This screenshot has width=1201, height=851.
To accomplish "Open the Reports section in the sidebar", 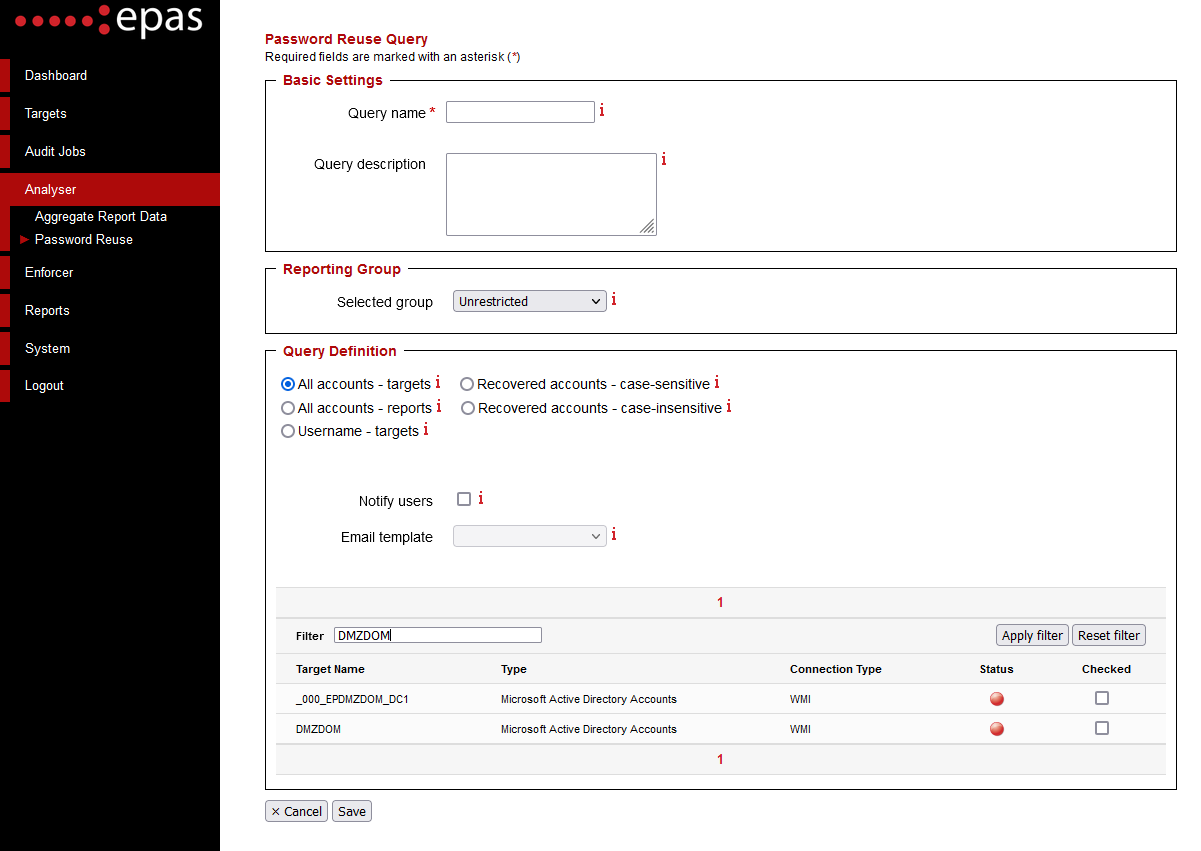I will point(46,310).
